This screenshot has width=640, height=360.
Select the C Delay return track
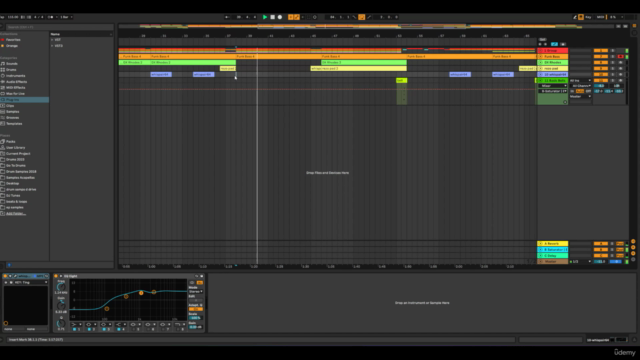[553, 256]
